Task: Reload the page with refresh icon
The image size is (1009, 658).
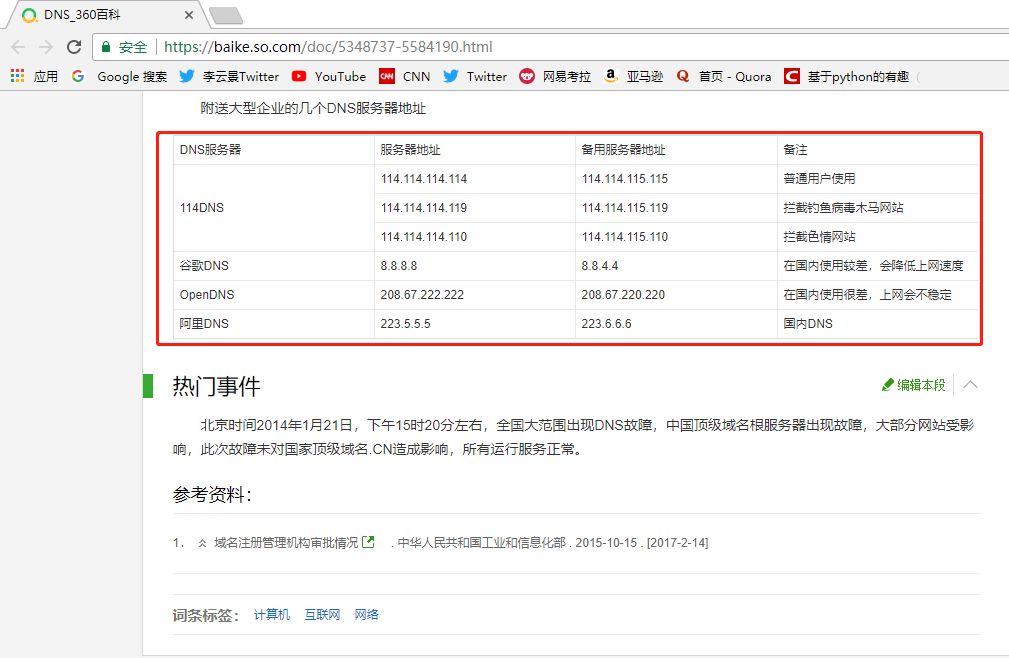Action: point(74,47)
